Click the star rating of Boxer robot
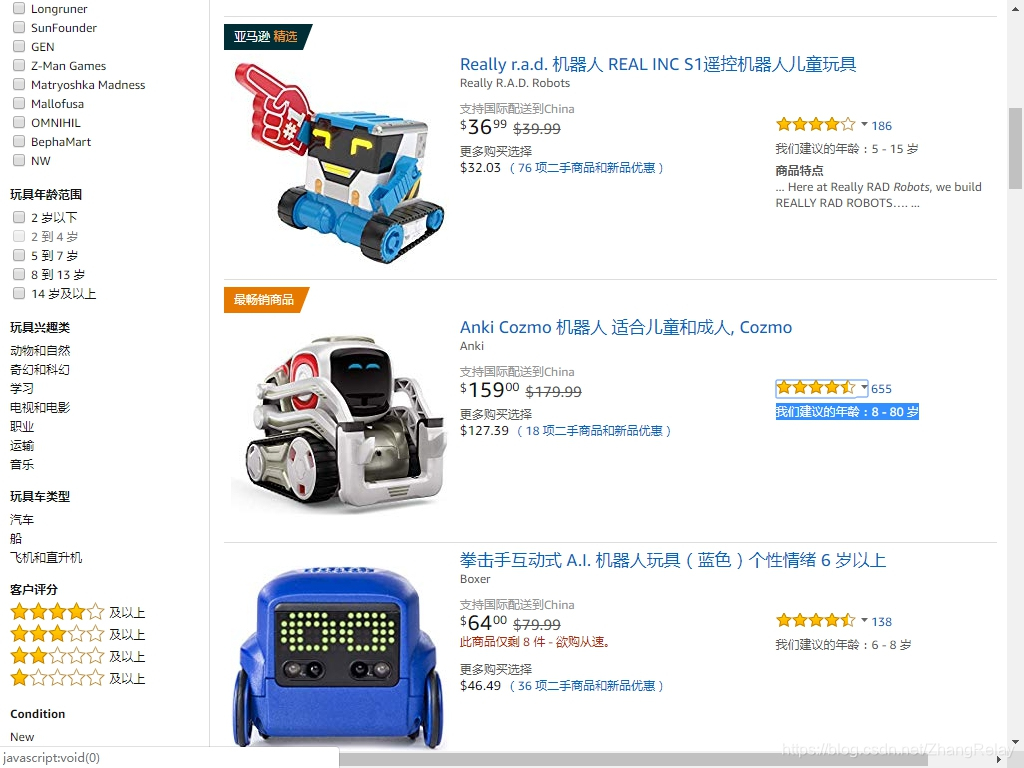 pyautogui.click(x=816, y=621)
